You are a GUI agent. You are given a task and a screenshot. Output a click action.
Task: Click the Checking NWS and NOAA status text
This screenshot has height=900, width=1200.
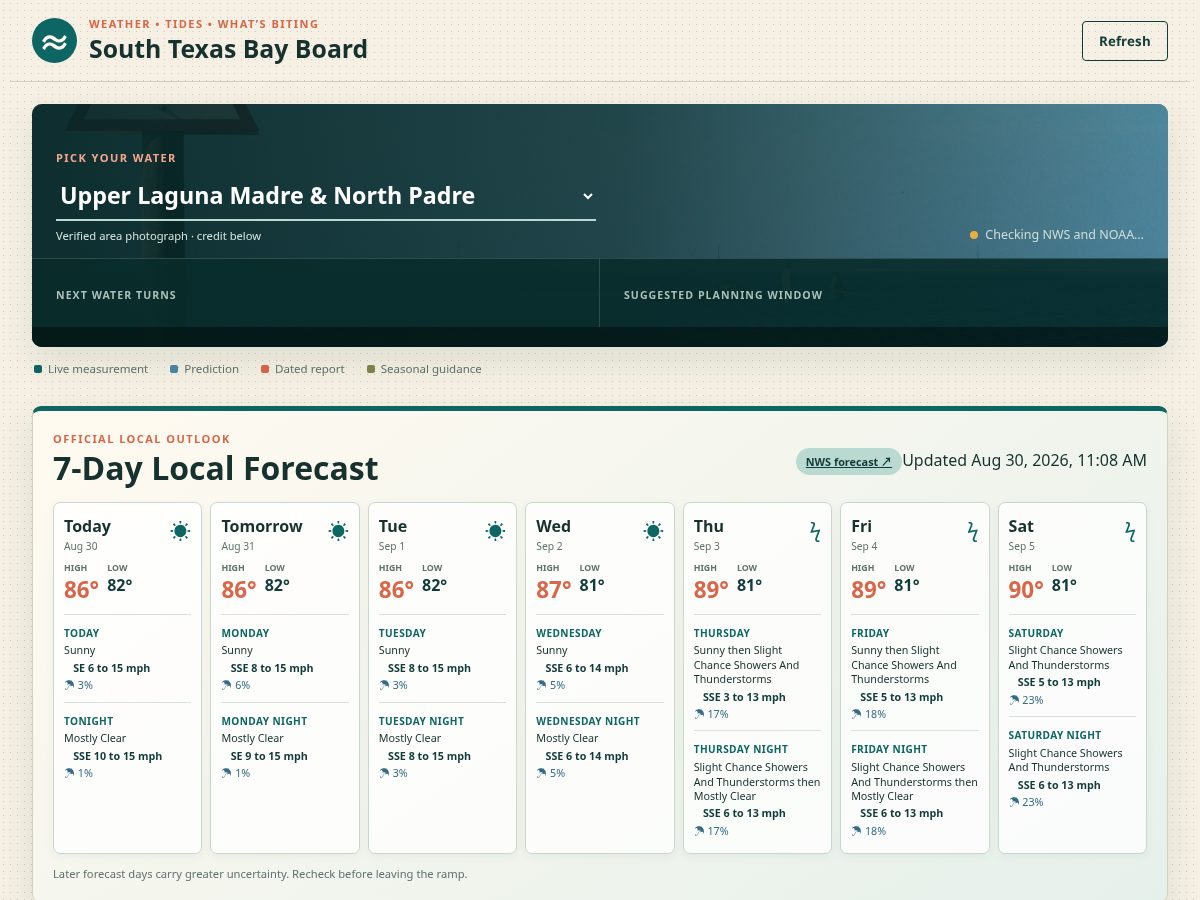pos(1064,235)
